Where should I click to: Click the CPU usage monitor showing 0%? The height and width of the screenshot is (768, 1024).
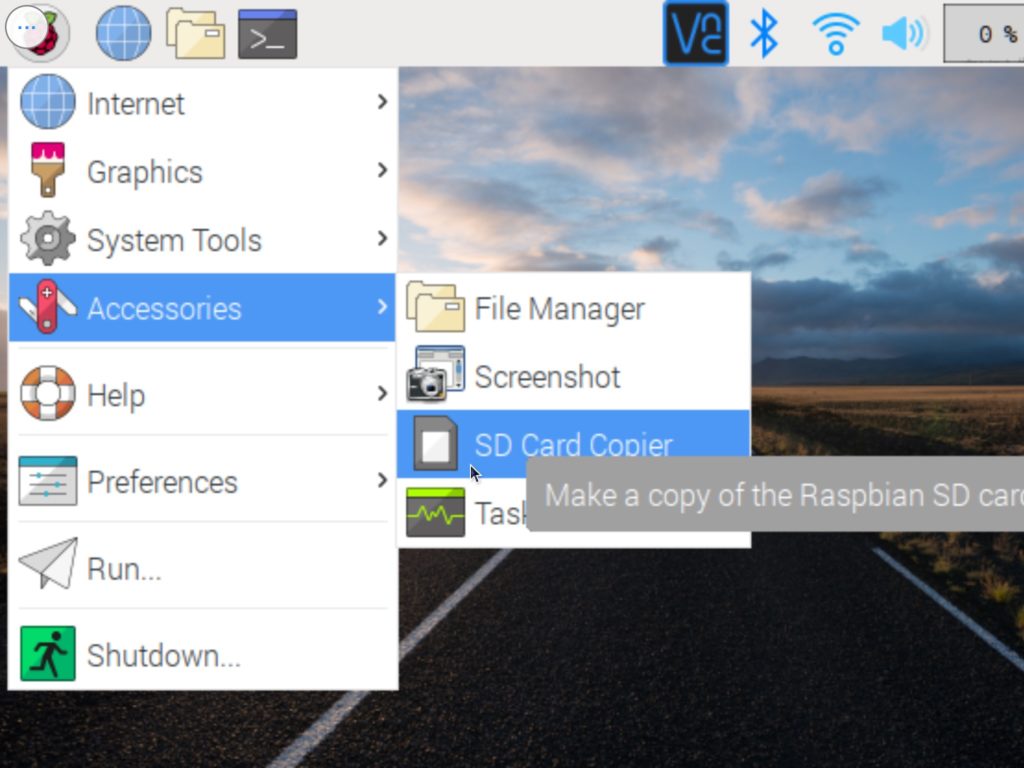tap(985, 34)
